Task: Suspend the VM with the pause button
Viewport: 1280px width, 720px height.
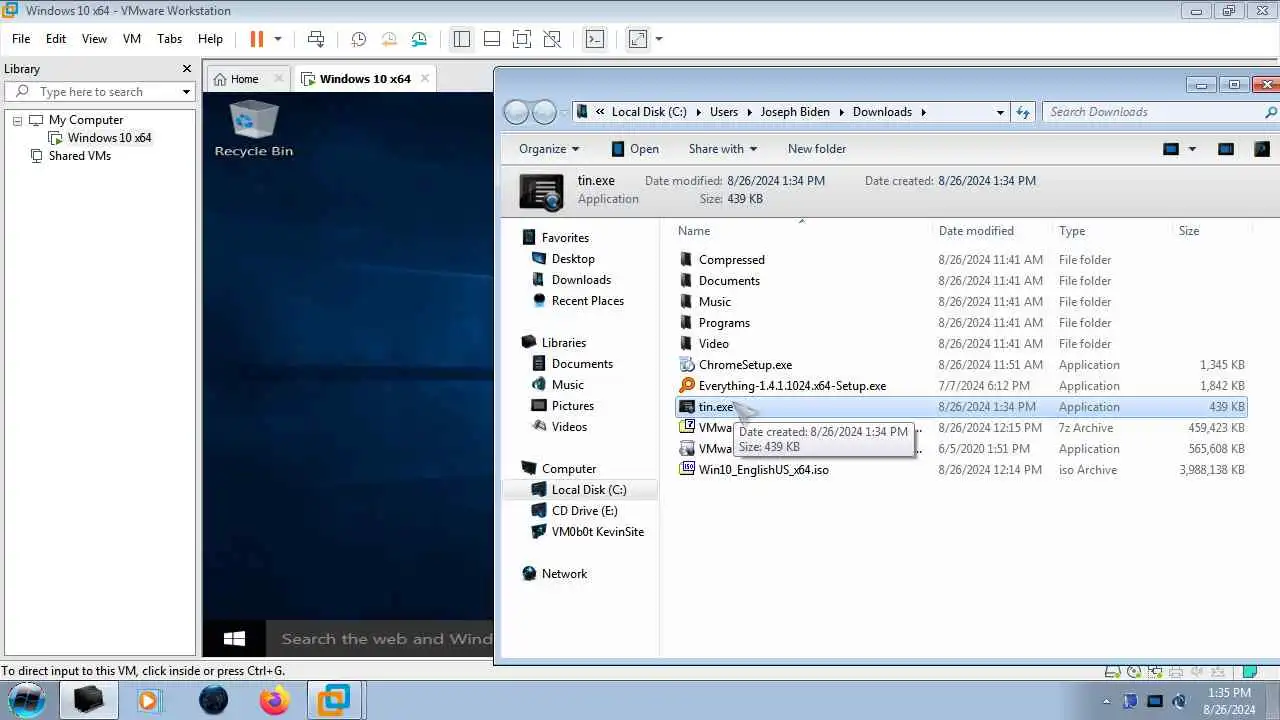Action: [x=257, y=39]
